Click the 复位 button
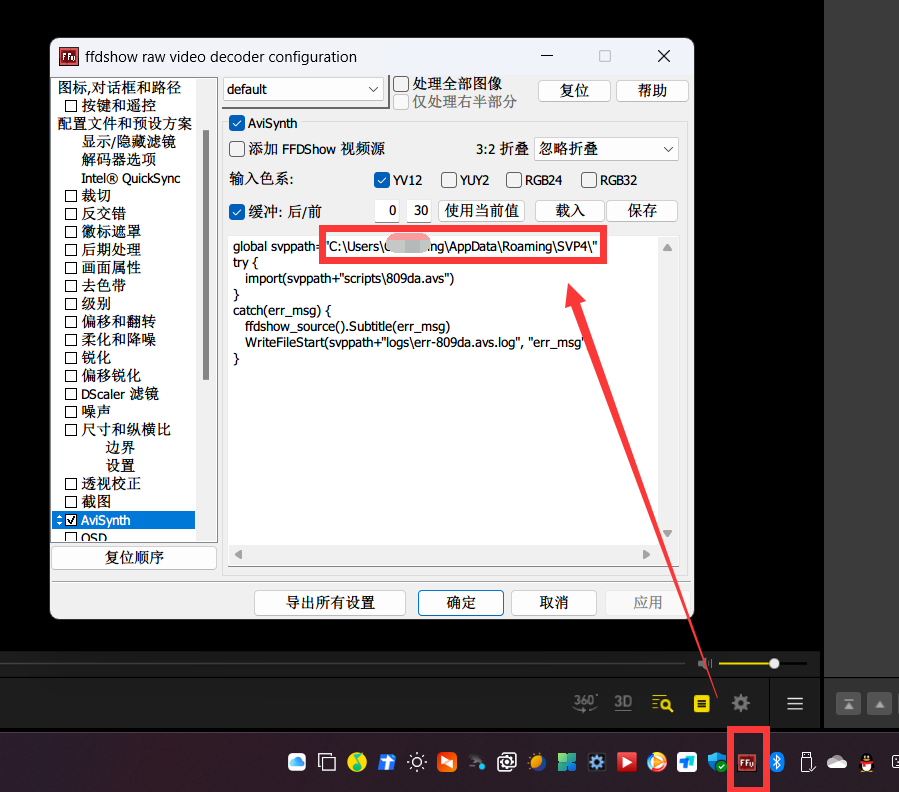The image size is (899, 792). point(574,91)
